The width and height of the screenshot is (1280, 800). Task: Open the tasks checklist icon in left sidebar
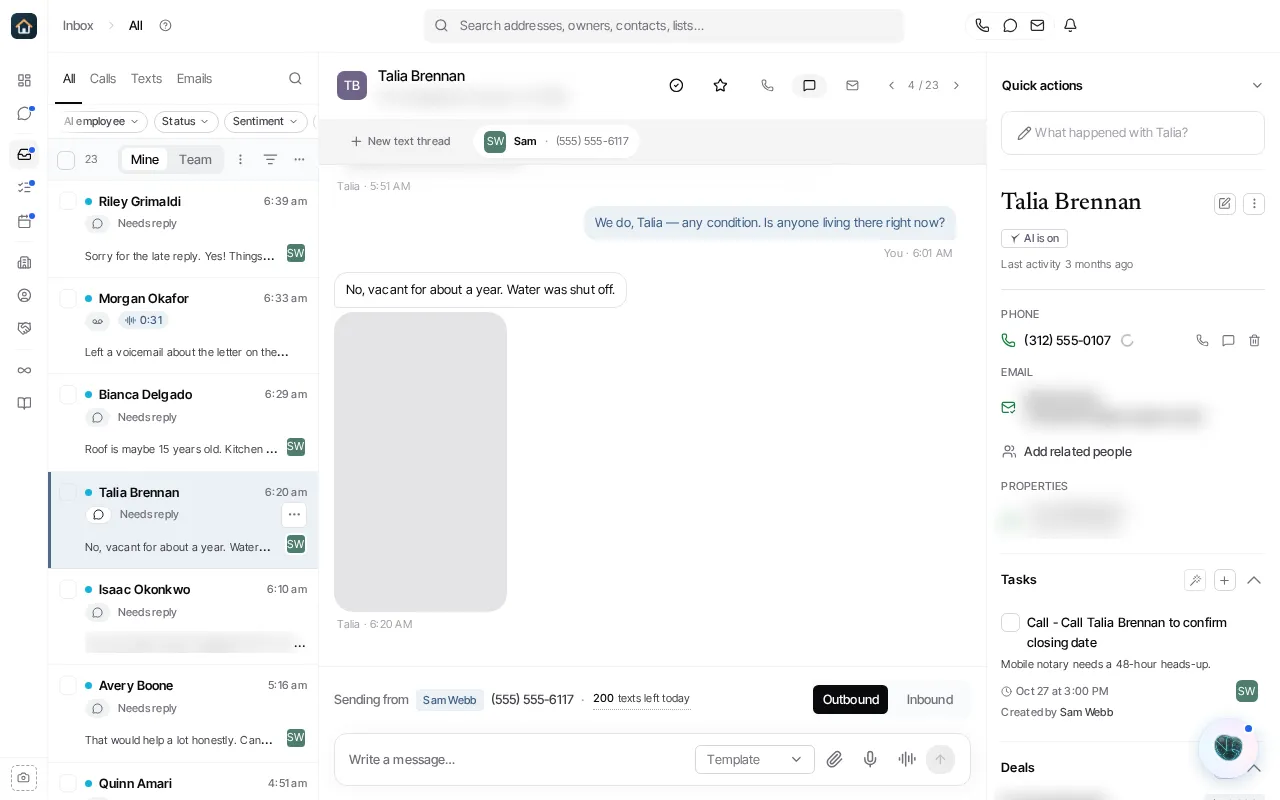point(24,188)
